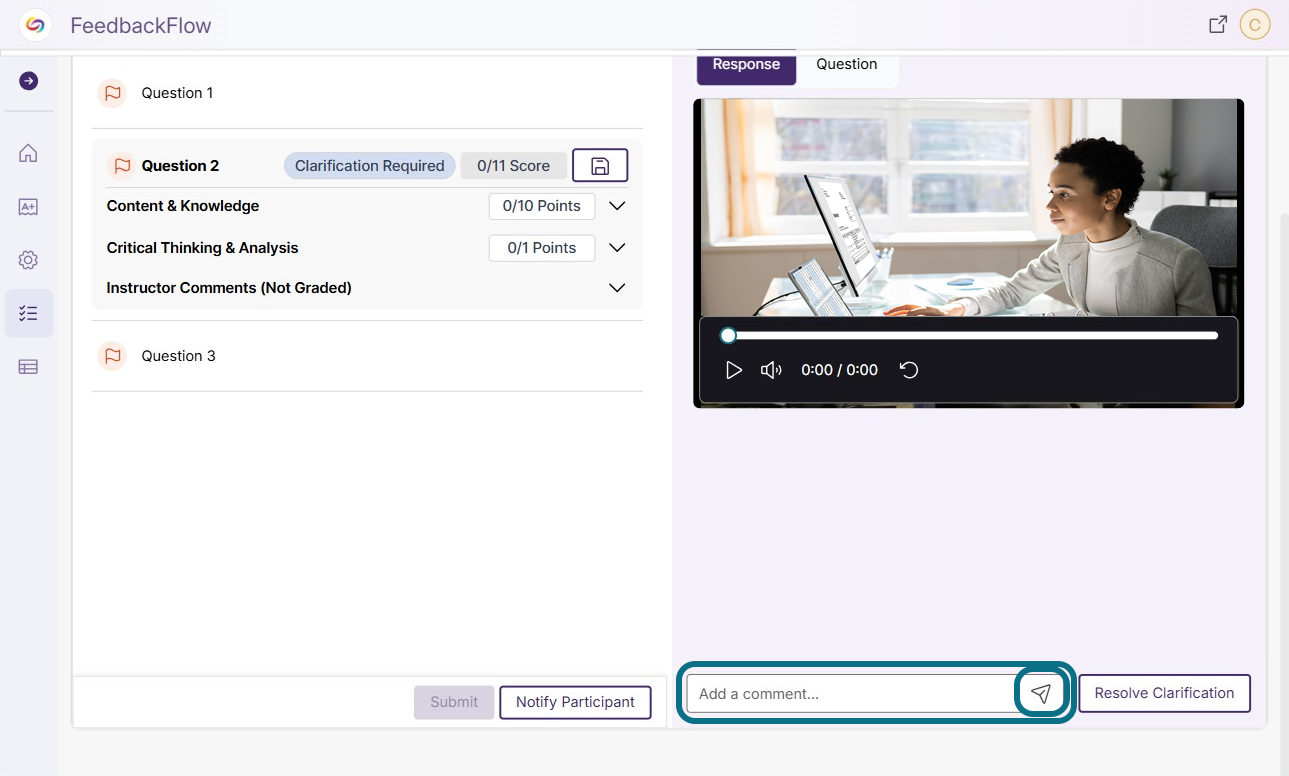Mute the video volume
This screenshot has width=1289, height=776.
pyautogui.click(x=770, y=370)
